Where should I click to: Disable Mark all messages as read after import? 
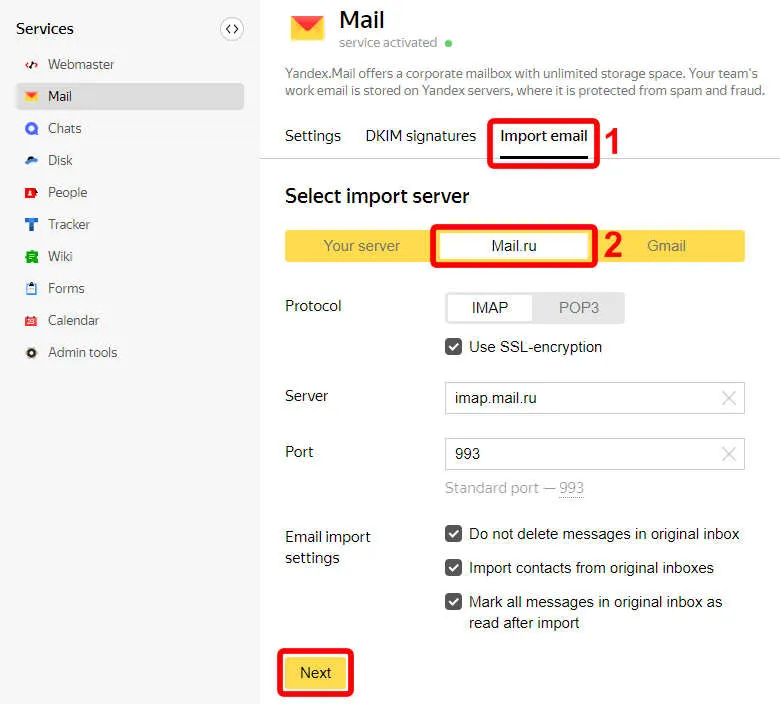coord(454,602)
